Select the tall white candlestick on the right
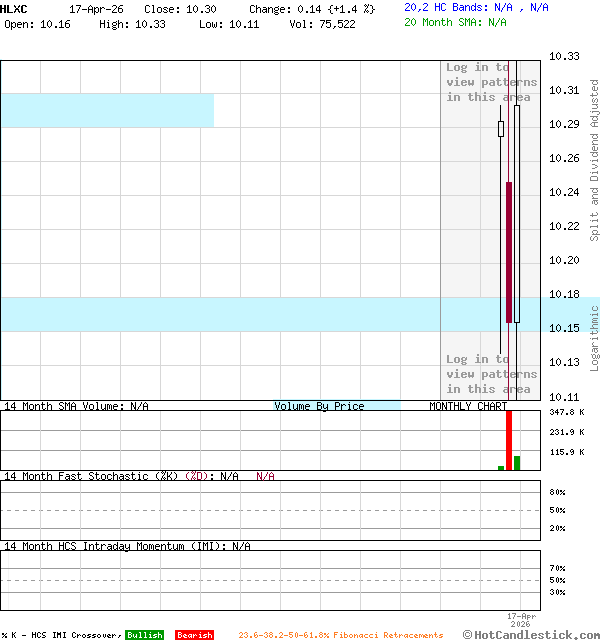 tap(517, 213)
